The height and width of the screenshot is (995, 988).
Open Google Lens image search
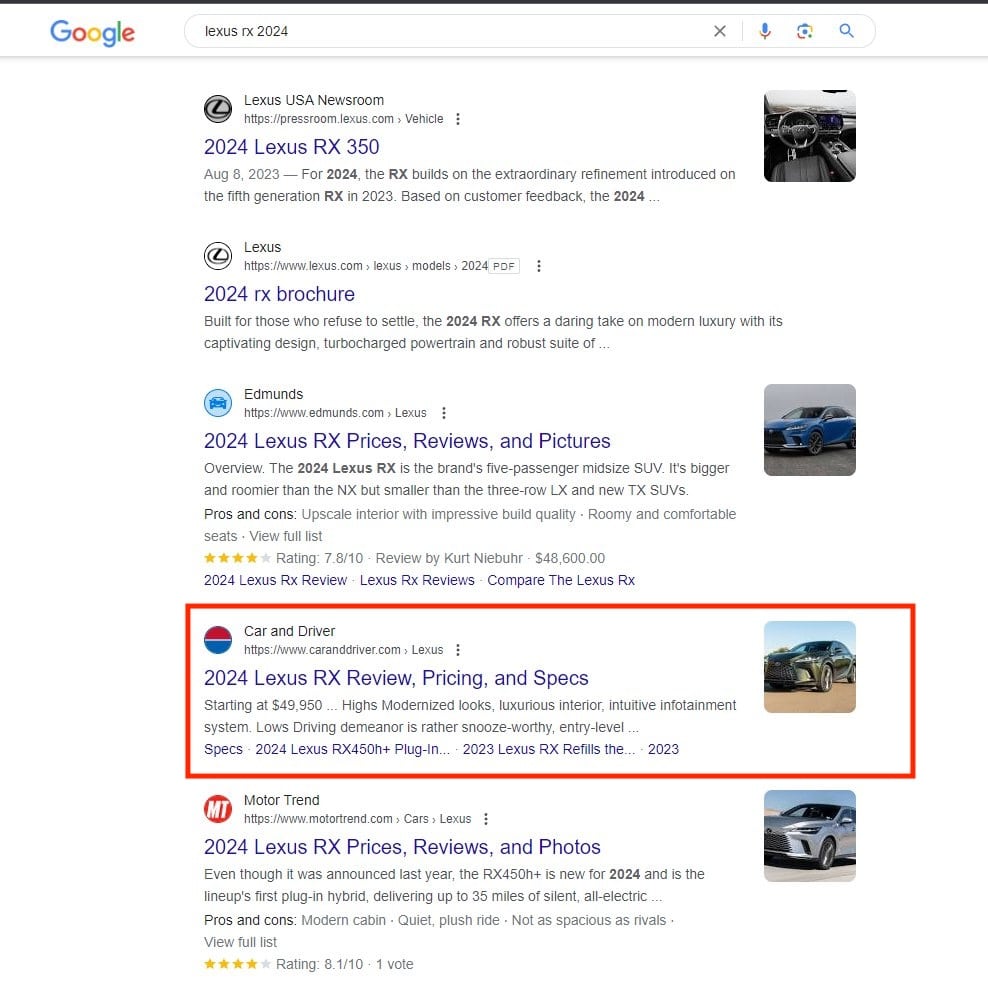pos(805,31)
